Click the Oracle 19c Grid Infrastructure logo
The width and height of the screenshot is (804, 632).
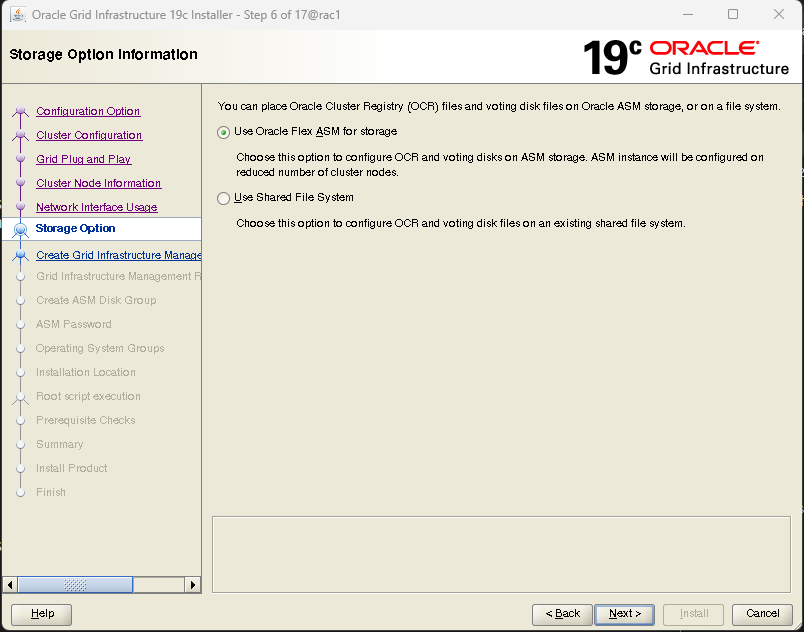click(686, 57)
